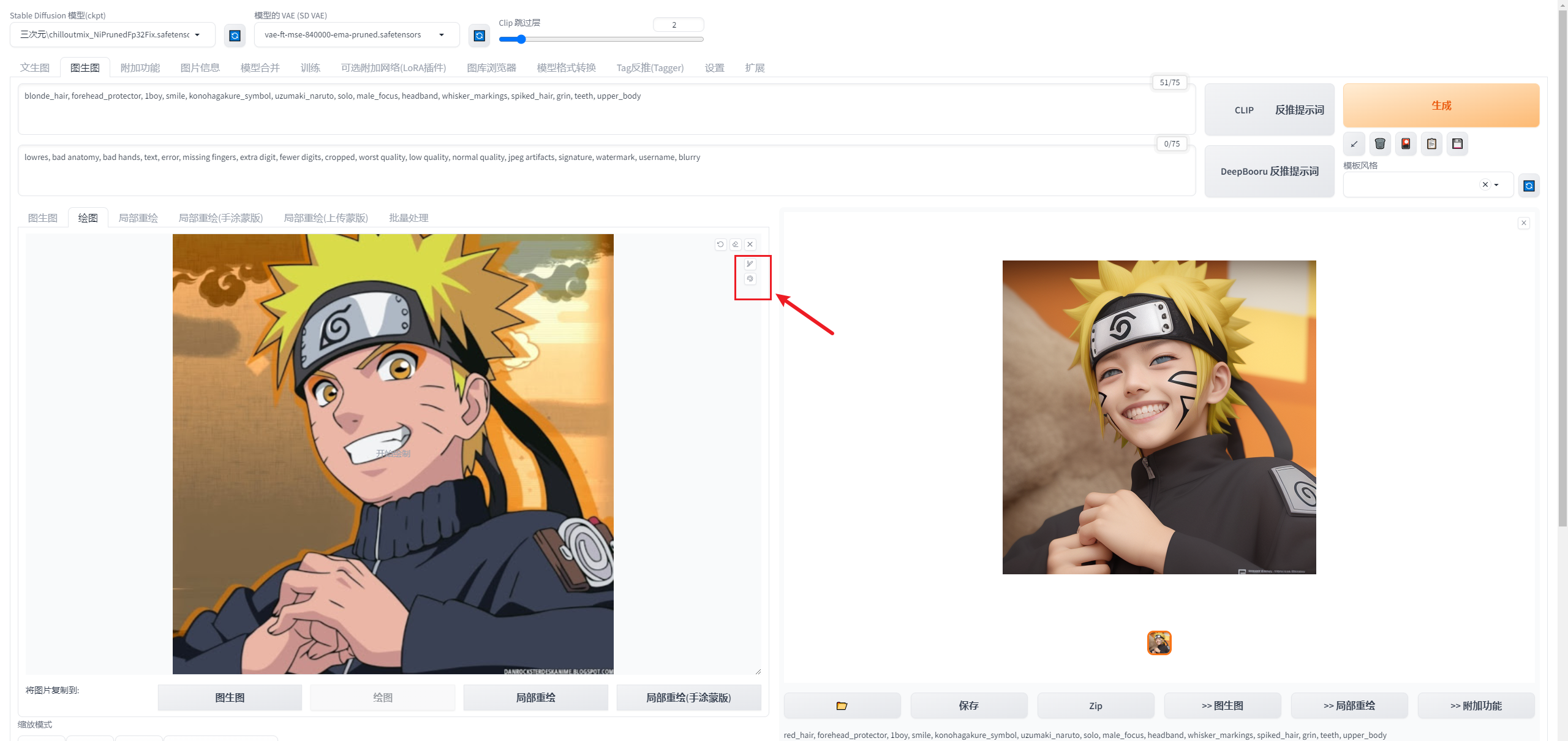Click the 保存 button under the output
Image resolution: width=1568 pixels, height=741 pixels.
[x=969, y=705]
